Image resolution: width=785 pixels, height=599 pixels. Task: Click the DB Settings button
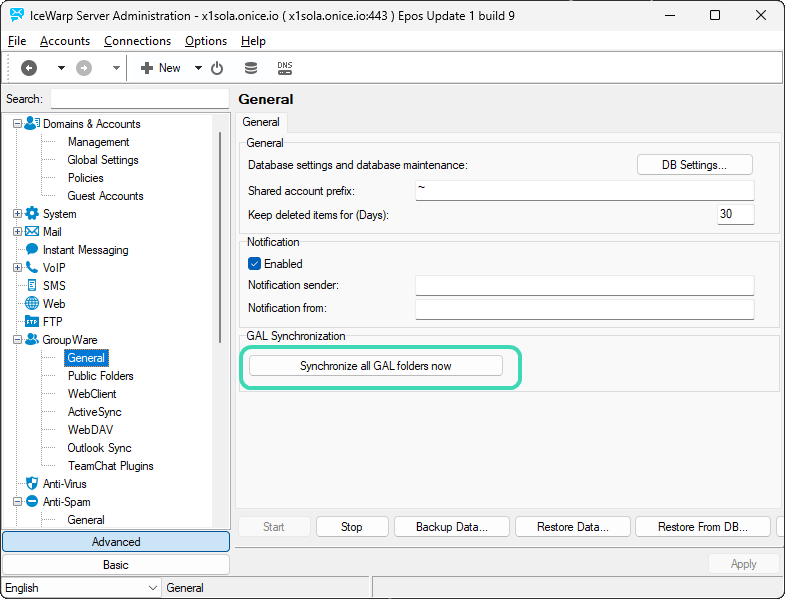694,165
